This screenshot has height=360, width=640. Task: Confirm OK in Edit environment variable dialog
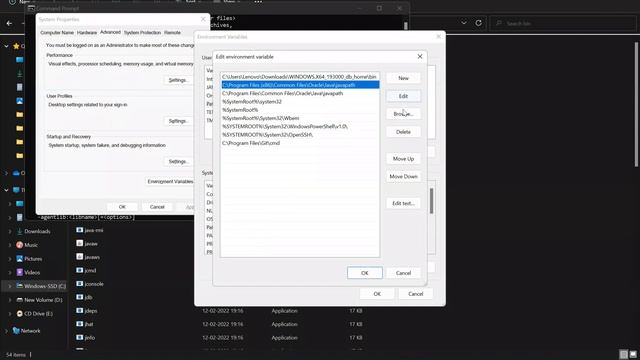point(365,273)
